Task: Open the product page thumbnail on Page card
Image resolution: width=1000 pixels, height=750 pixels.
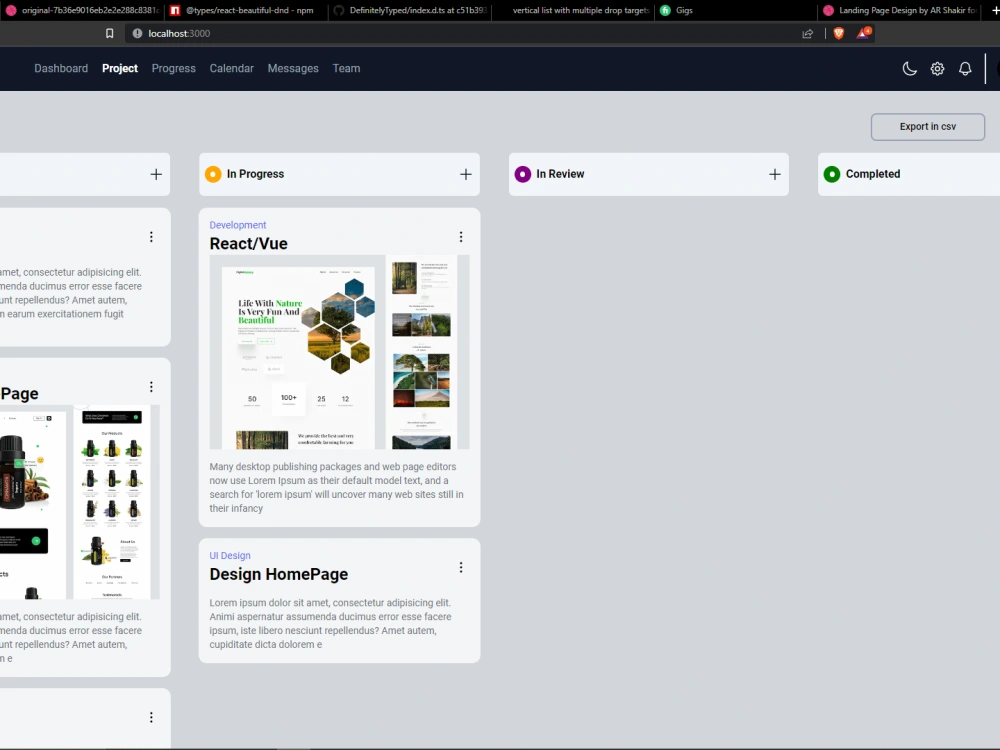Action: (x=80, y=502)
